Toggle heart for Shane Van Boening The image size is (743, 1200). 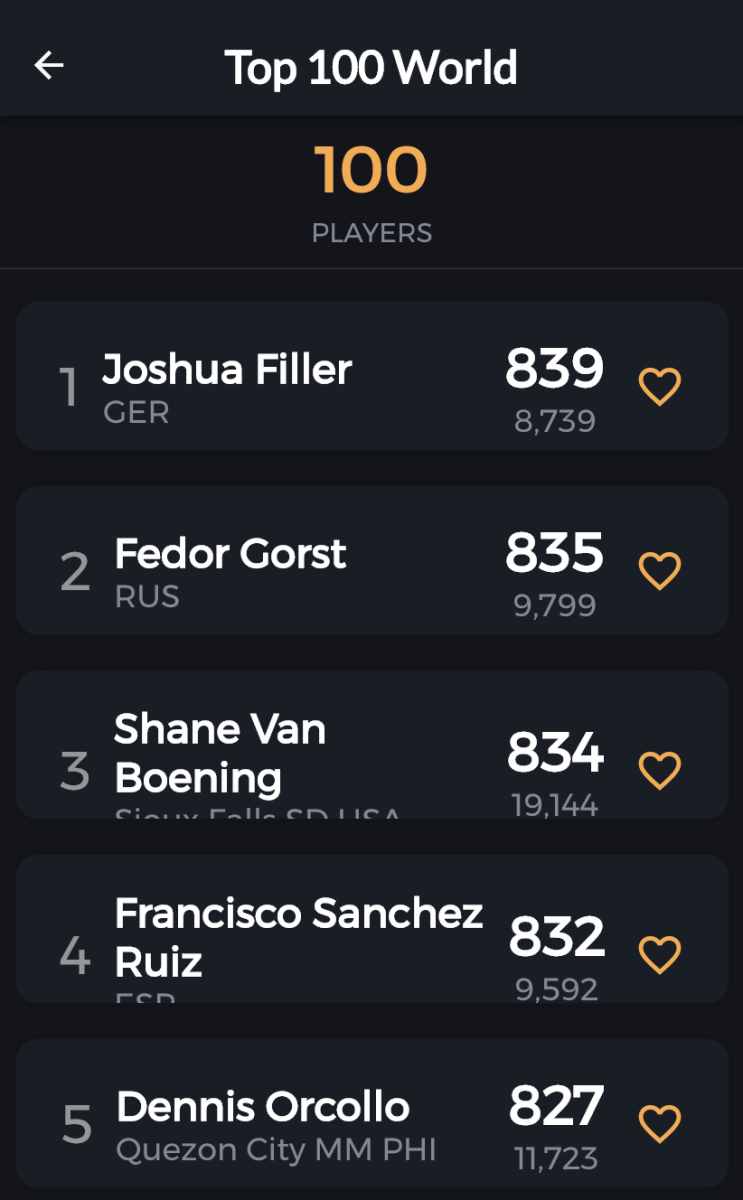coord(660,770)
